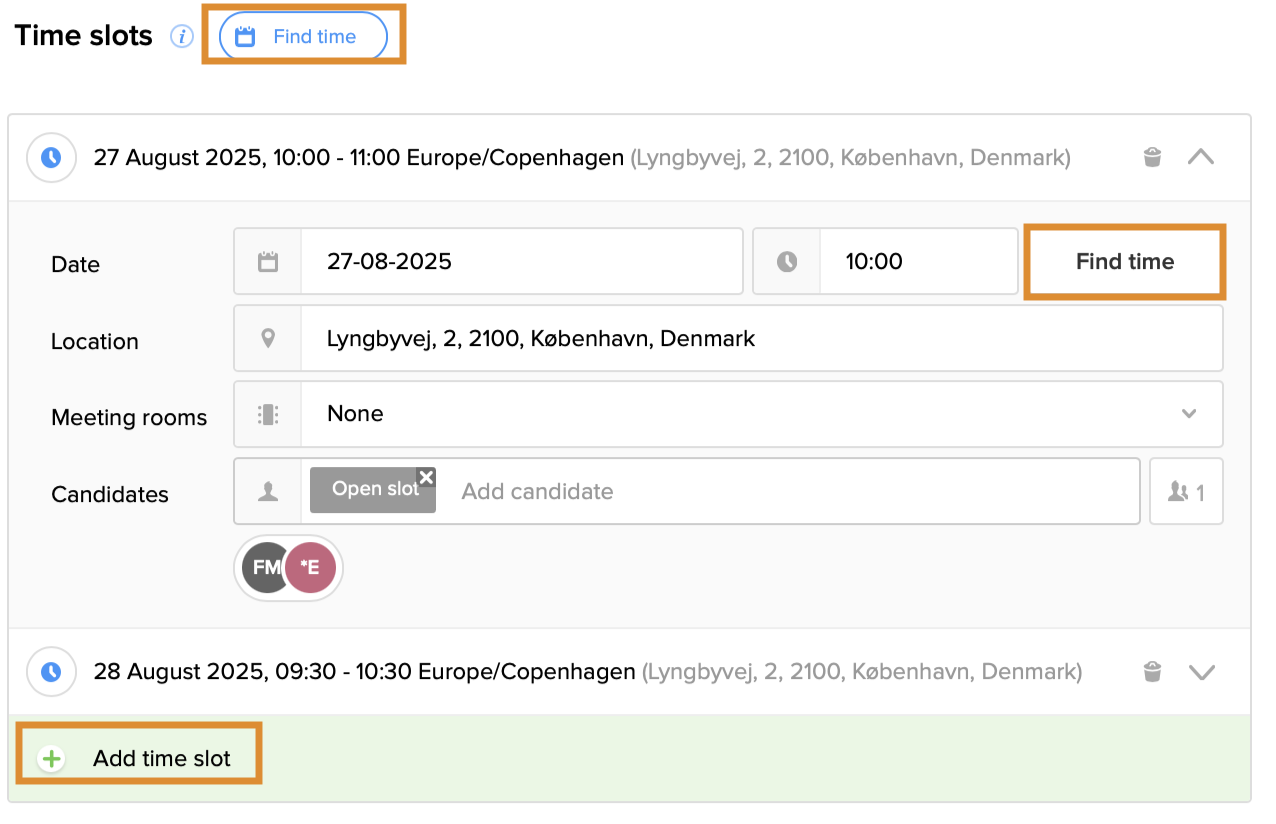Click the FM candidate avatar
Image resolution: width=1276 pixels, height=824 pixels.
click(264, 567)
